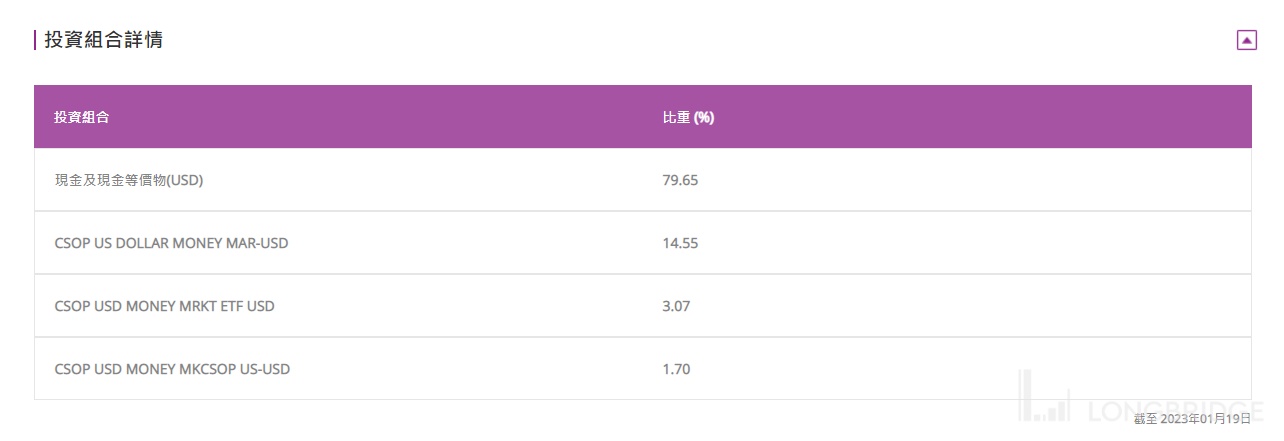The image size is (1284, 441).
Task: Click the 截至 label before the date
Action: tap(1144, 419)
